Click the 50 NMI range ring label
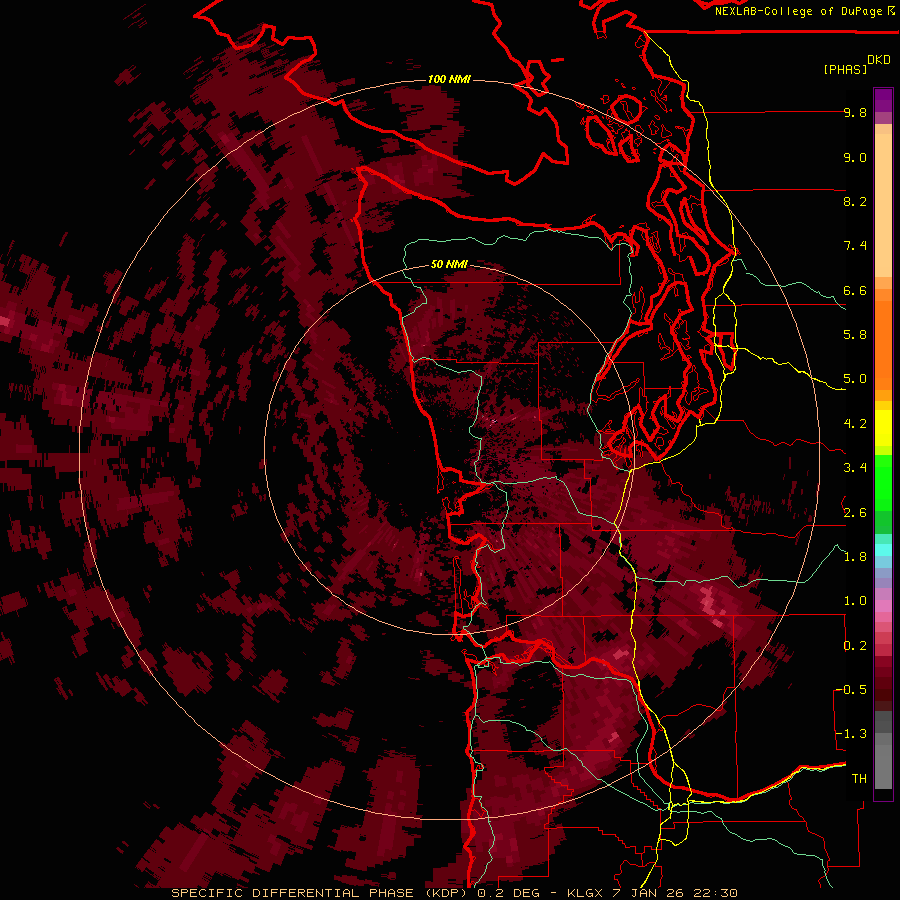The image size is (900, 900). [x=449, y=264]
